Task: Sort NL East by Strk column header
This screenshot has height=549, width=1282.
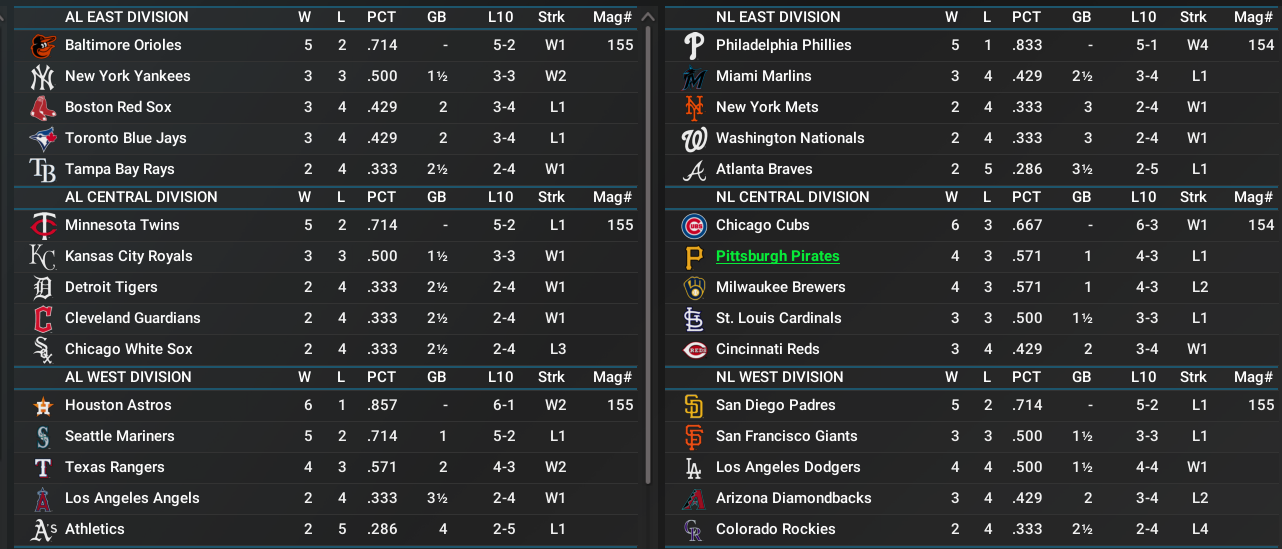Action: (x=1193, y=17)
